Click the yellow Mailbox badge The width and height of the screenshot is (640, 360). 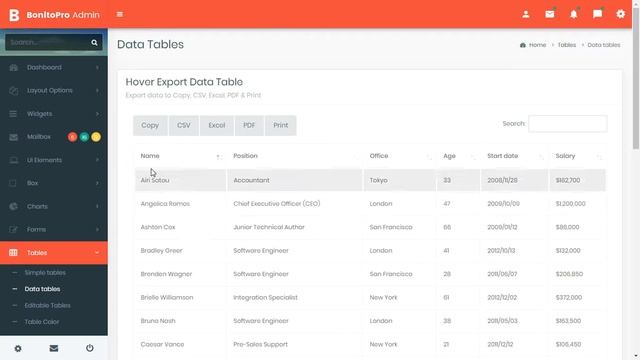coord(96,137)
